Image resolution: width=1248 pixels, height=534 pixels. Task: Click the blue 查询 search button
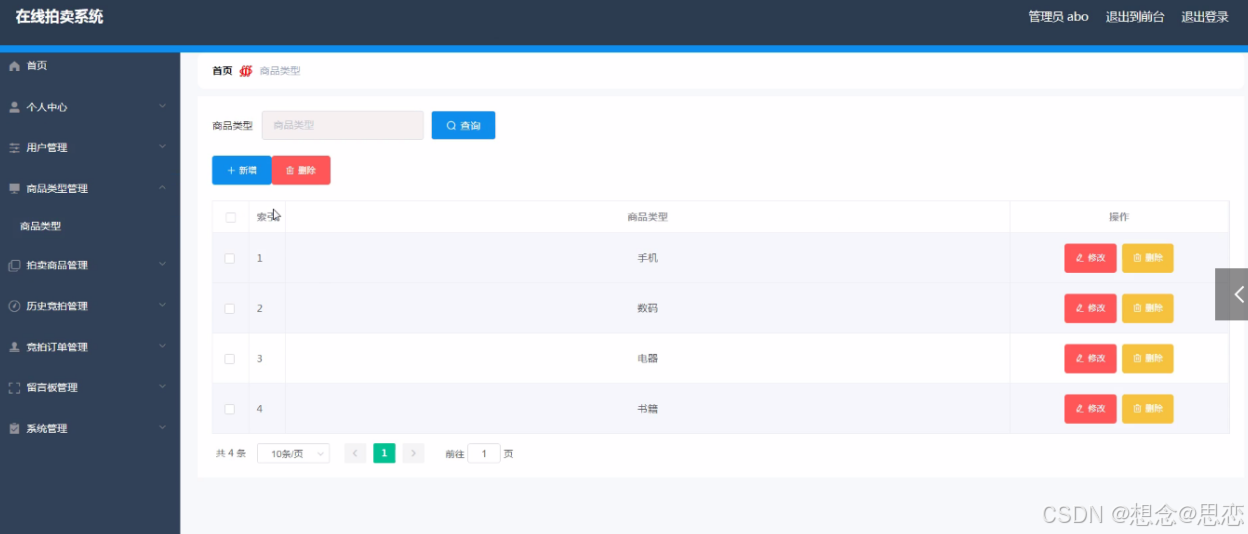click(x=463, y=125)
